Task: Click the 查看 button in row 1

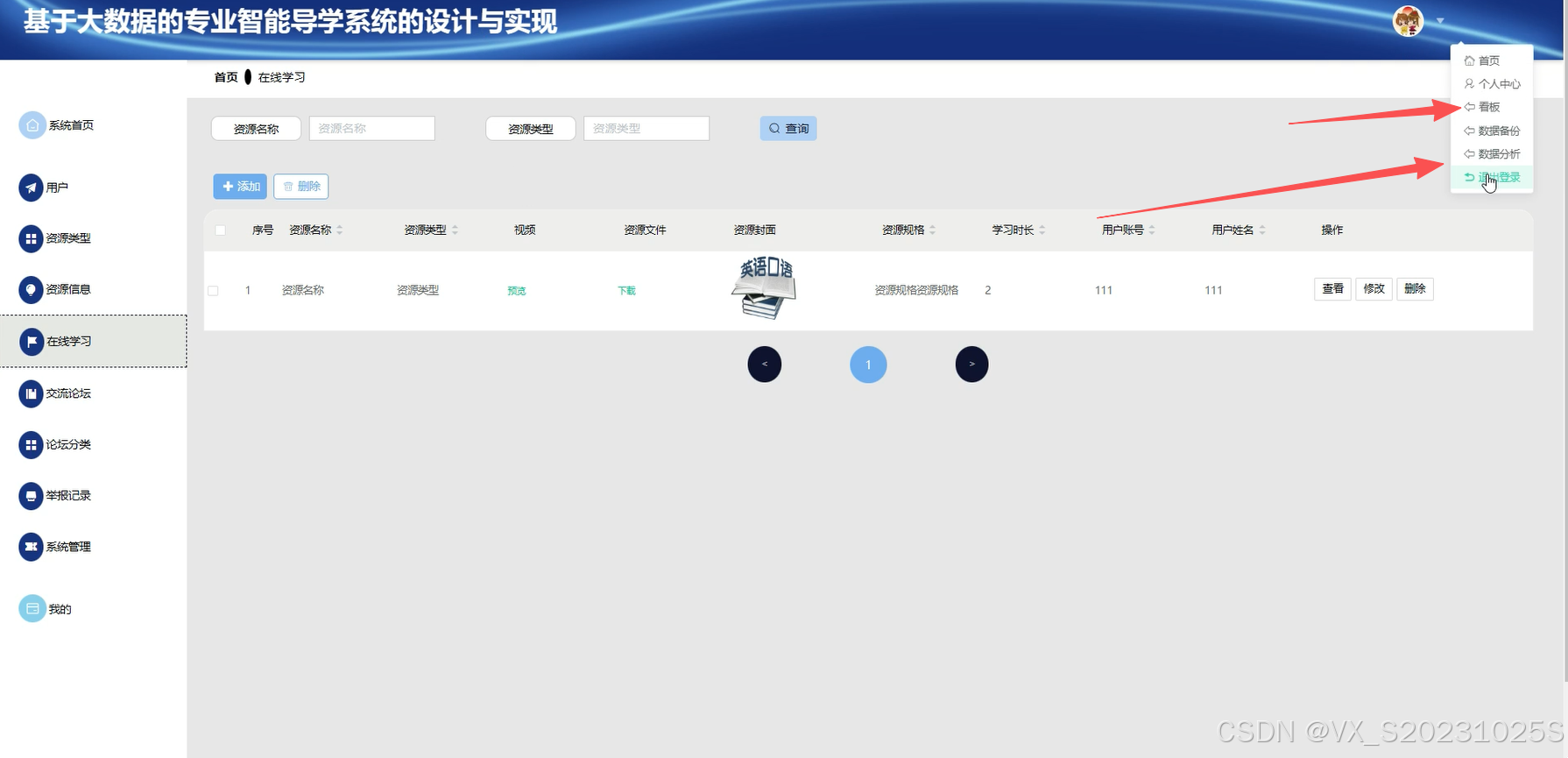Action: pyautogui.click(x=1332, y=289)
